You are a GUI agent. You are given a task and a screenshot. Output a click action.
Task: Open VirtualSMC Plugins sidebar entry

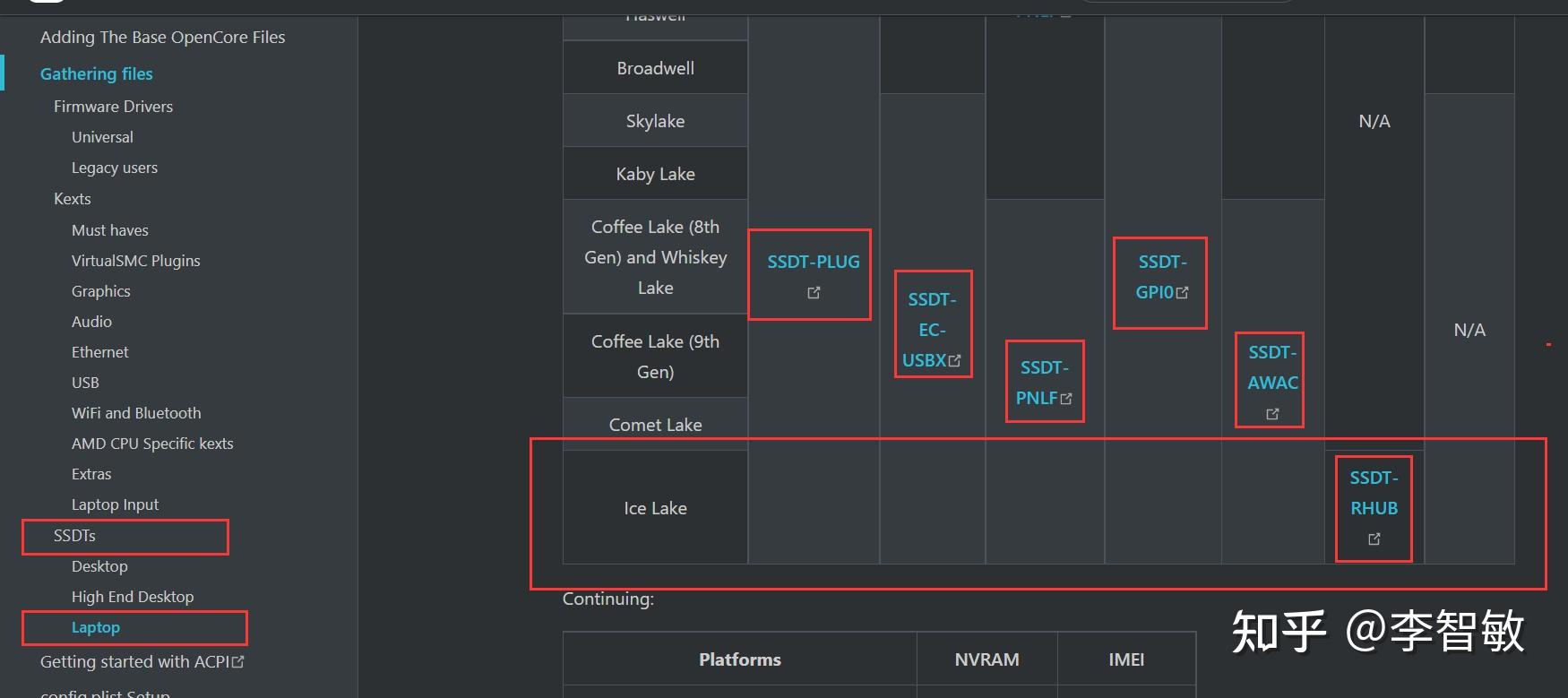pyautogui.click(x=136, y=261)
